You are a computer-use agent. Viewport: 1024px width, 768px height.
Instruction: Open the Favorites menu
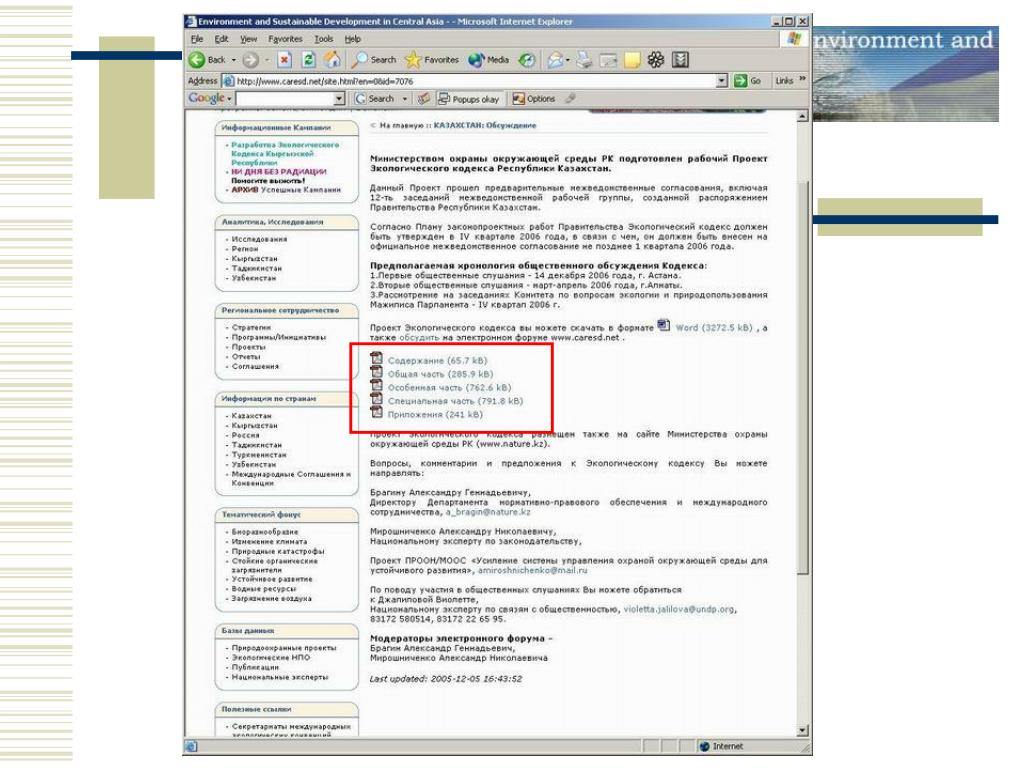tap(285, 39)
